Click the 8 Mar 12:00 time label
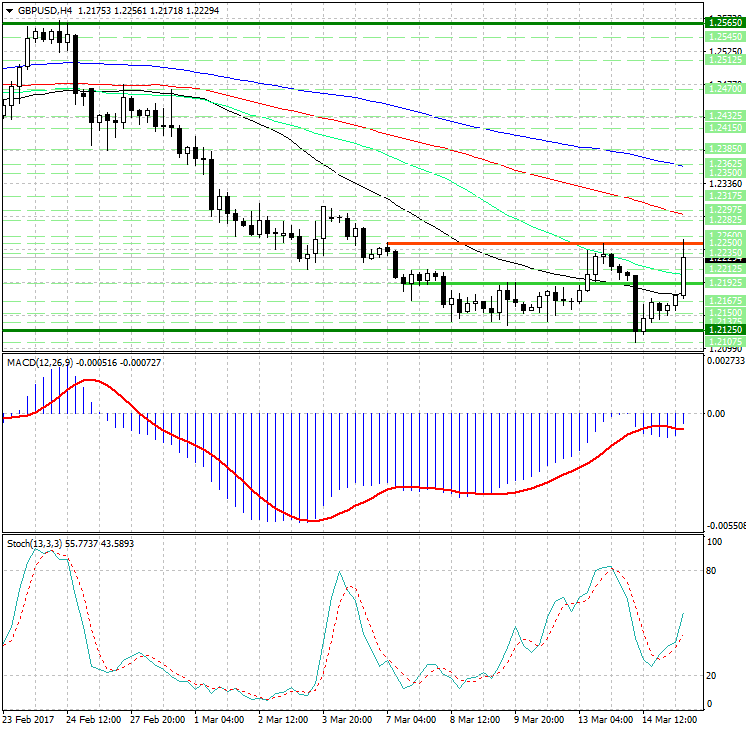Viewport: 746px width, 731px height. (x=475, y=719)
